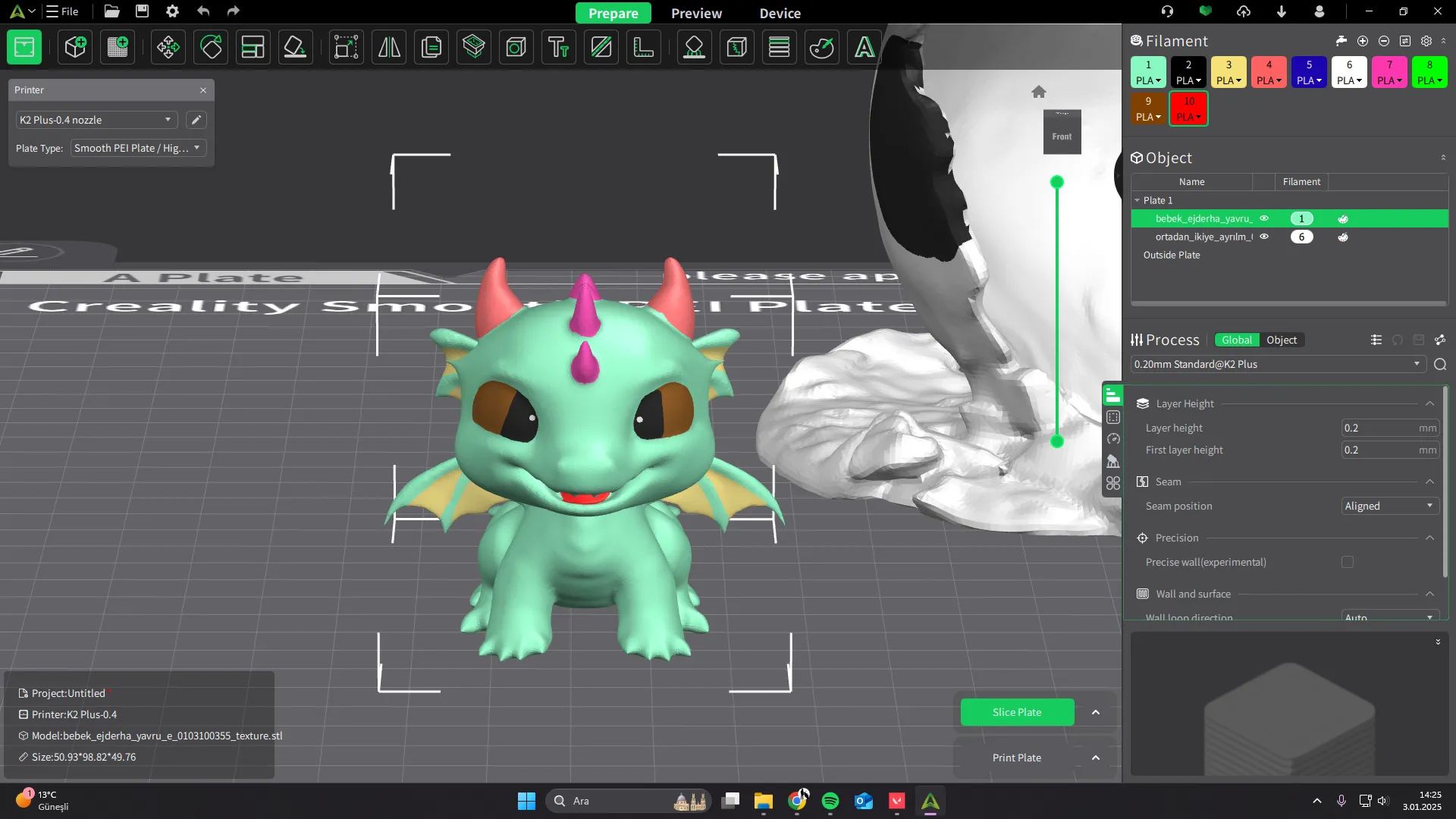
Task: Select the Rotate tool in toolbar
Action: click(x=211, y=47)
